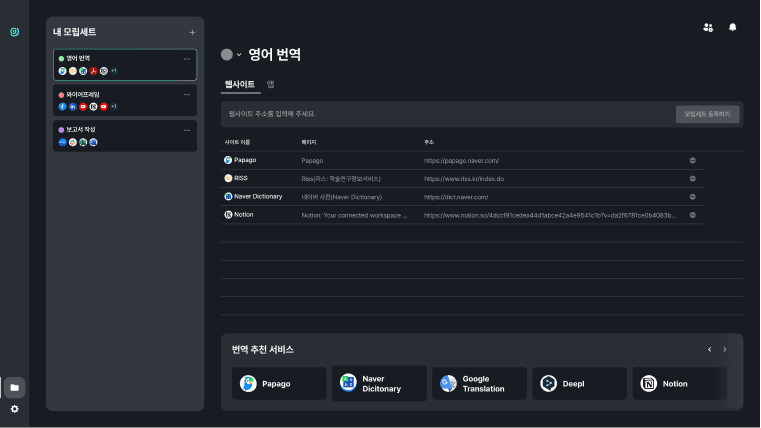
Task: Click Papago favicon in site table
Action: tap(228, 160)
